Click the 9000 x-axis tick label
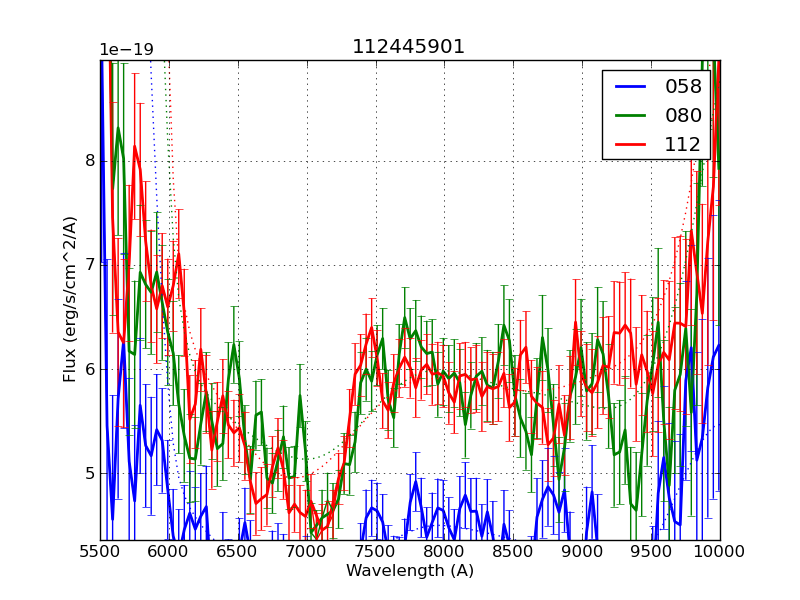 point(582,551)
